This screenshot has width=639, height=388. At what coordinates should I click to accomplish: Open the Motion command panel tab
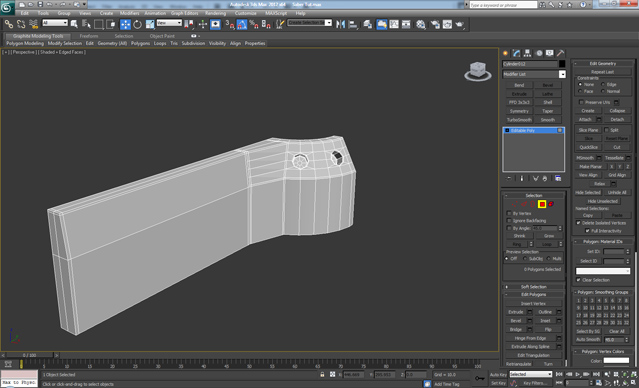pos(539,53)
